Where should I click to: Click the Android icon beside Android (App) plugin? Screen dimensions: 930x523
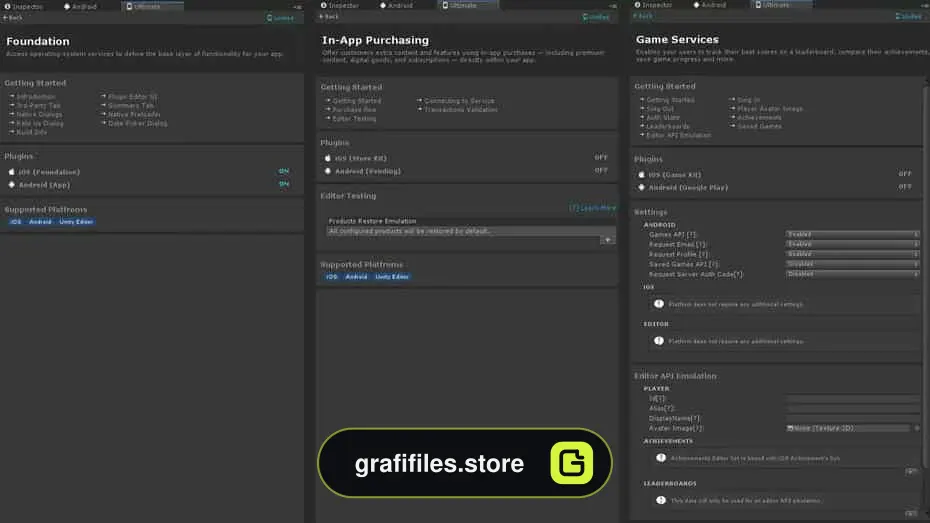11,185
